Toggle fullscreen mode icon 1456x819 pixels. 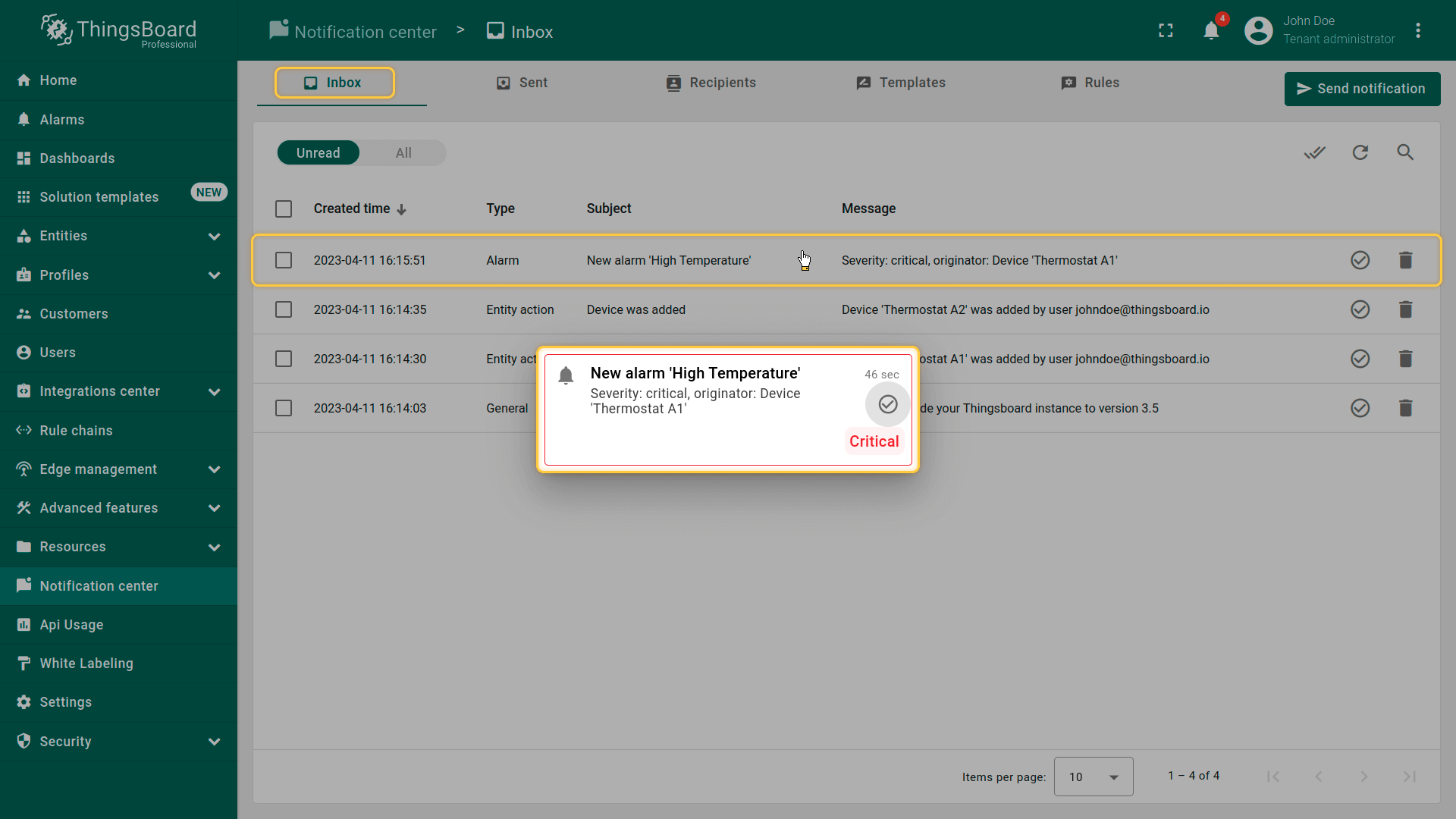pos(1166,31)
